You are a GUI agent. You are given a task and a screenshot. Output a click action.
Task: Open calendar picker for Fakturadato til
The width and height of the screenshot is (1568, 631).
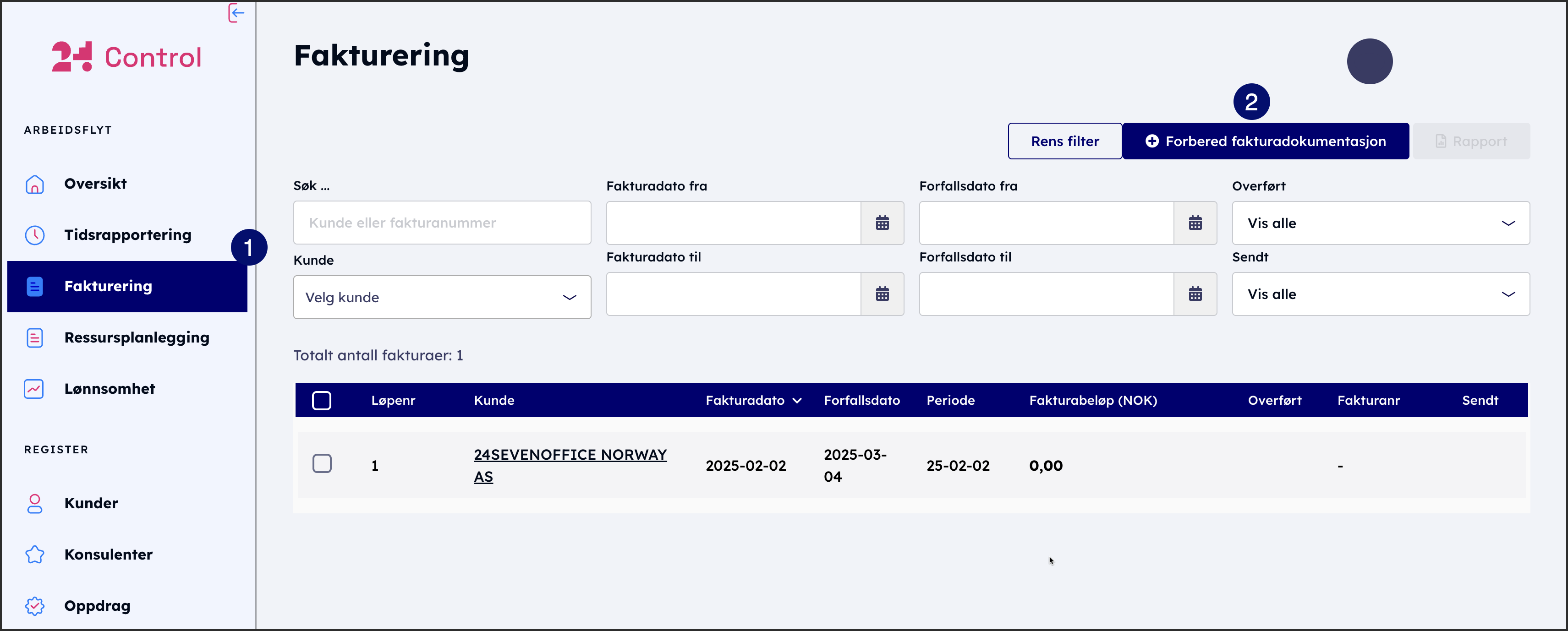click(x=882, y=294)
